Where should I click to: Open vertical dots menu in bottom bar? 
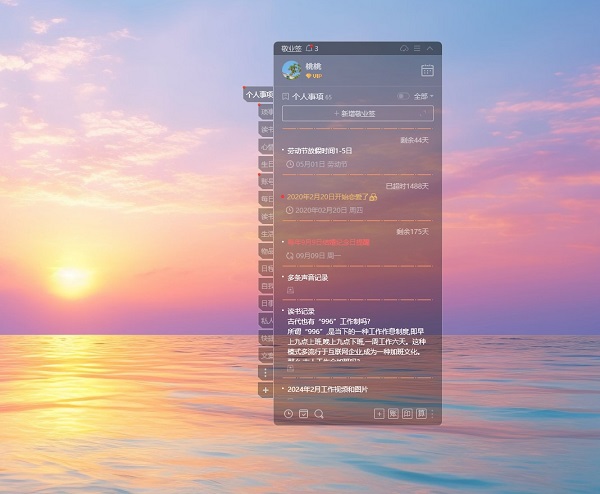(432, 414)
